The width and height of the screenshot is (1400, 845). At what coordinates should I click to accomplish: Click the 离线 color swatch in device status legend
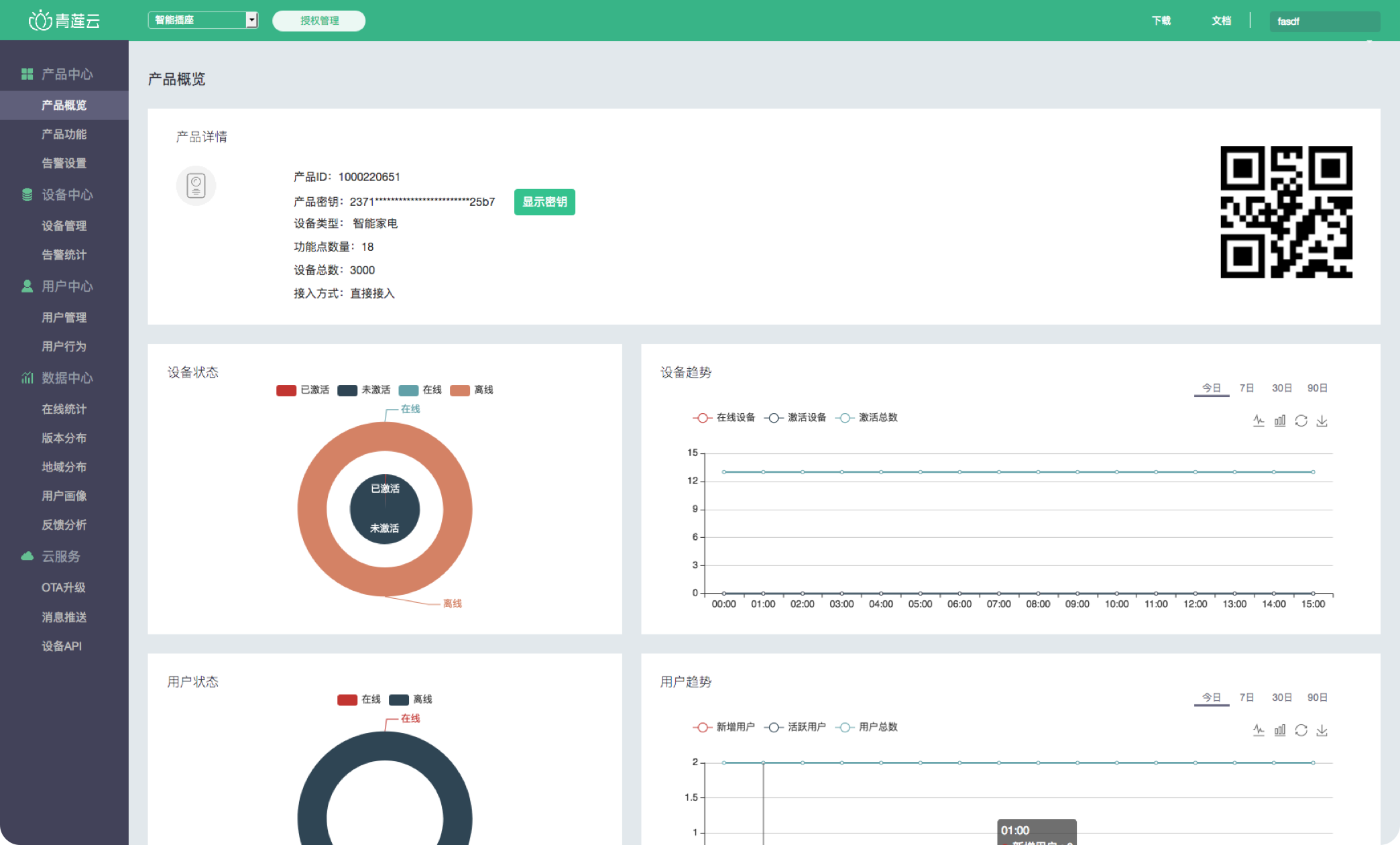click(460, 390)
